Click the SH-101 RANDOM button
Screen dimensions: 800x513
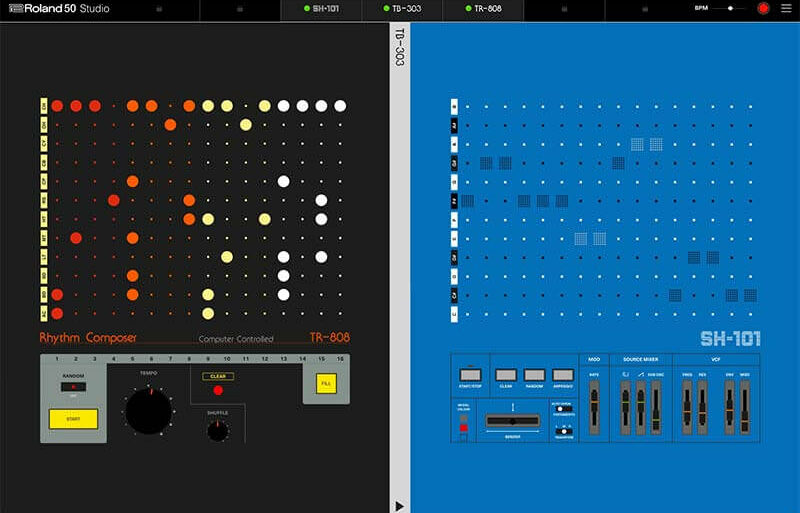534,375
